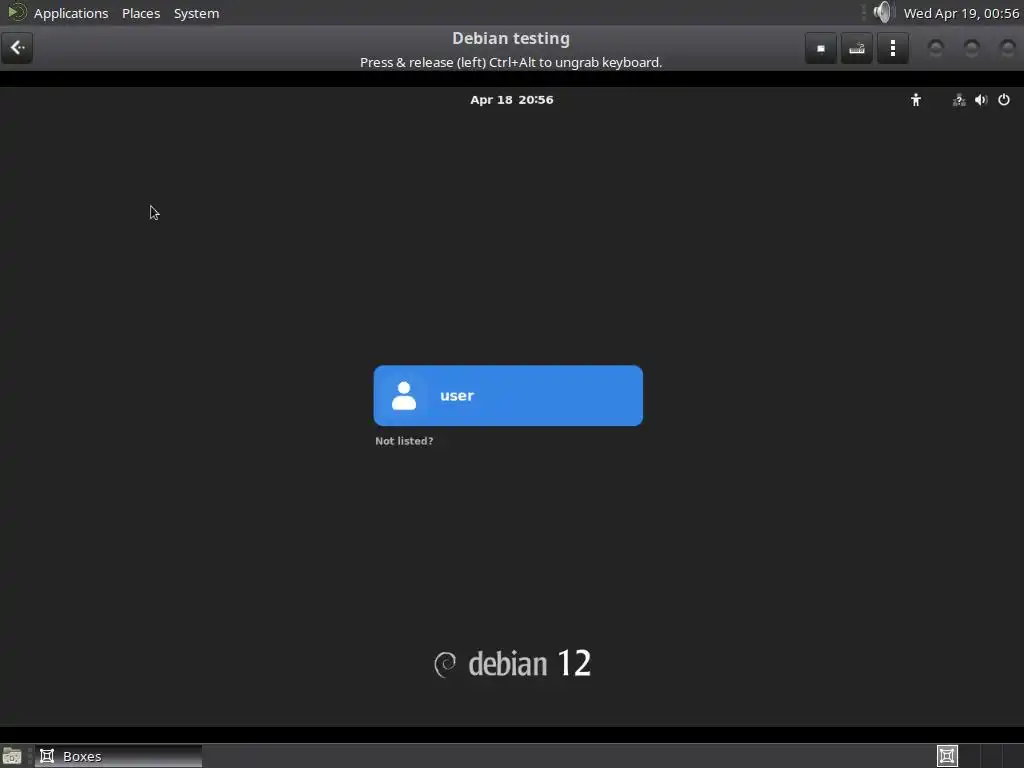Click the network status icon in guest panel
This screenshot has height=768, width=1024.
[x=959, y=100]
